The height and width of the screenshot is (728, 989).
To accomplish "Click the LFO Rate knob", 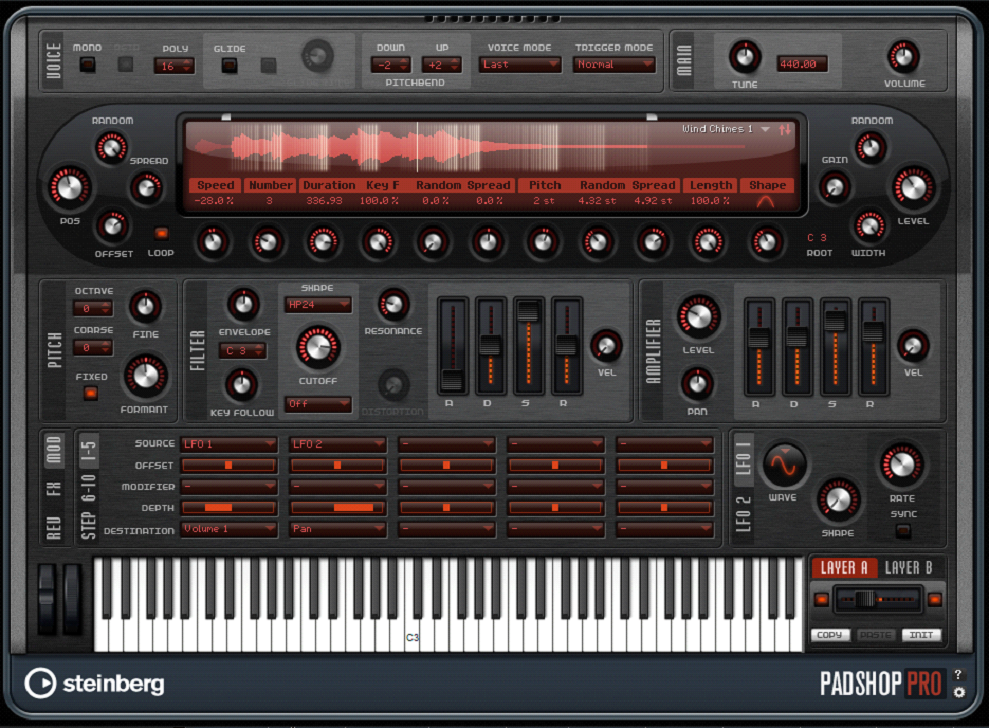I will click(901, 465).
